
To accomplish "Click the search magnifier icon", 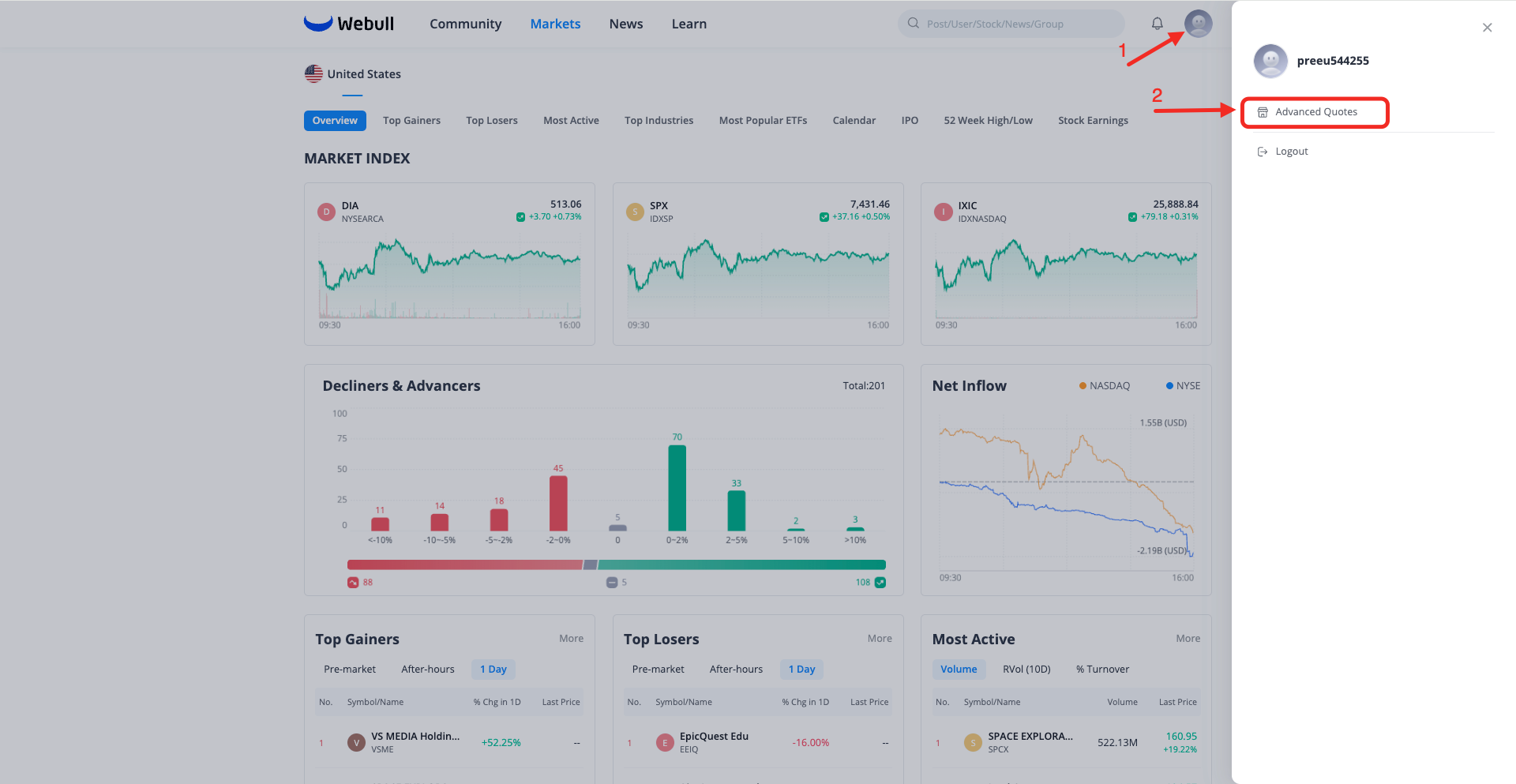I will pyautogui.click(x=913, y=24).
